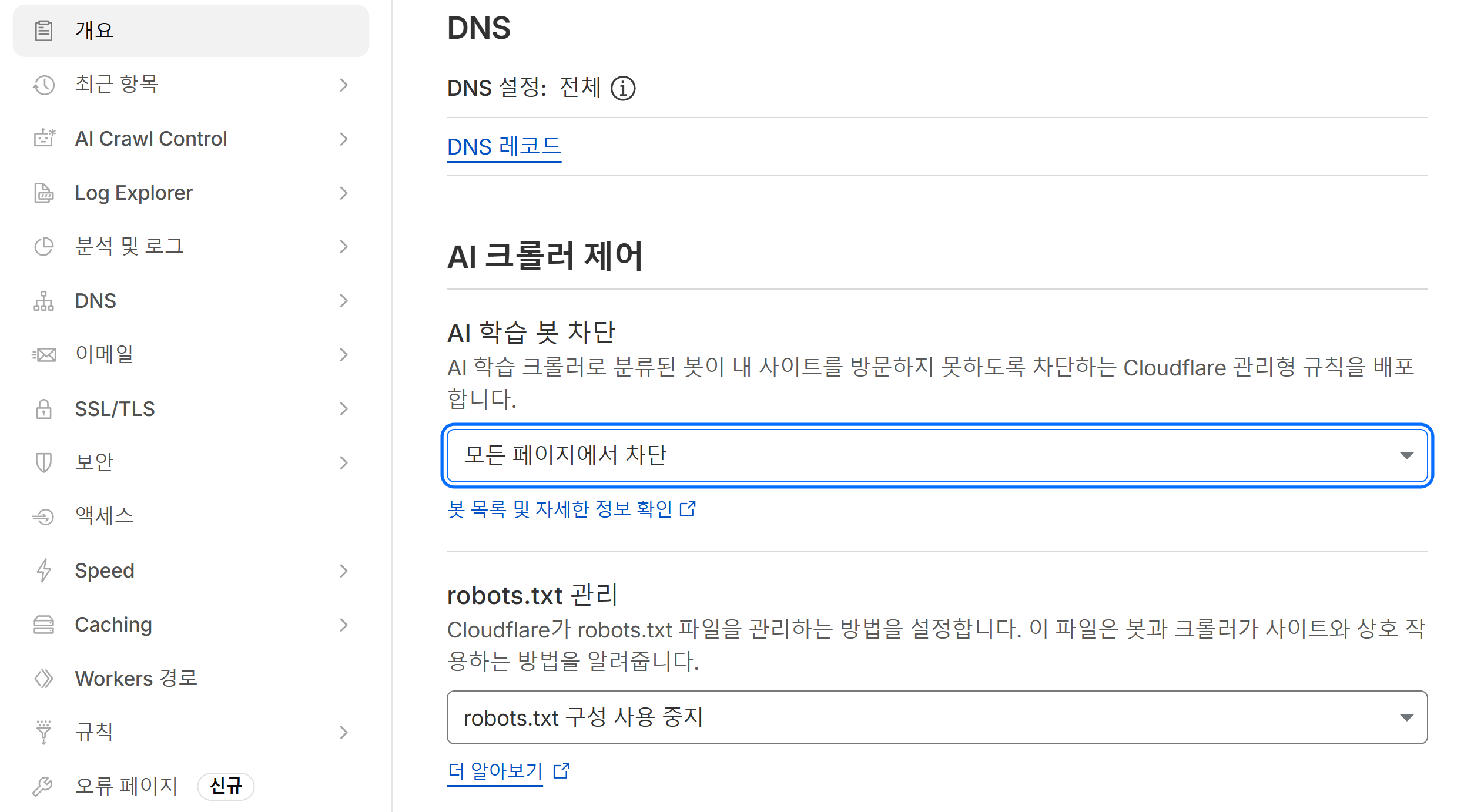Click the SSL/TLS lock icon
This screenshot has height=812, width=1464.
[44, 409]
